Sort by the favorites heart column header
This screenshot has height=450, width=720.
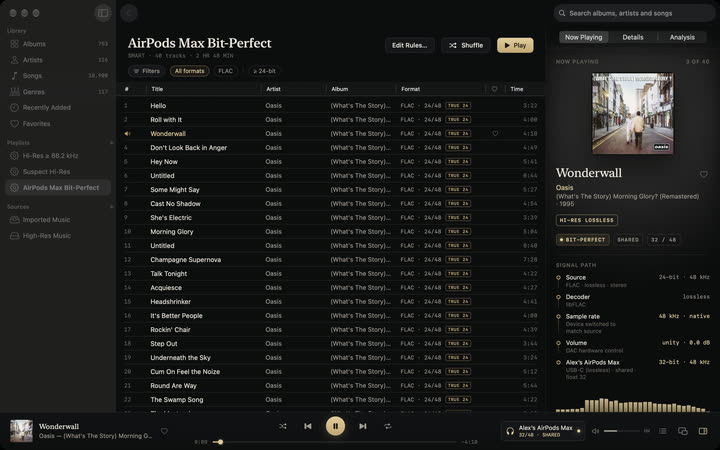(495, 89)
